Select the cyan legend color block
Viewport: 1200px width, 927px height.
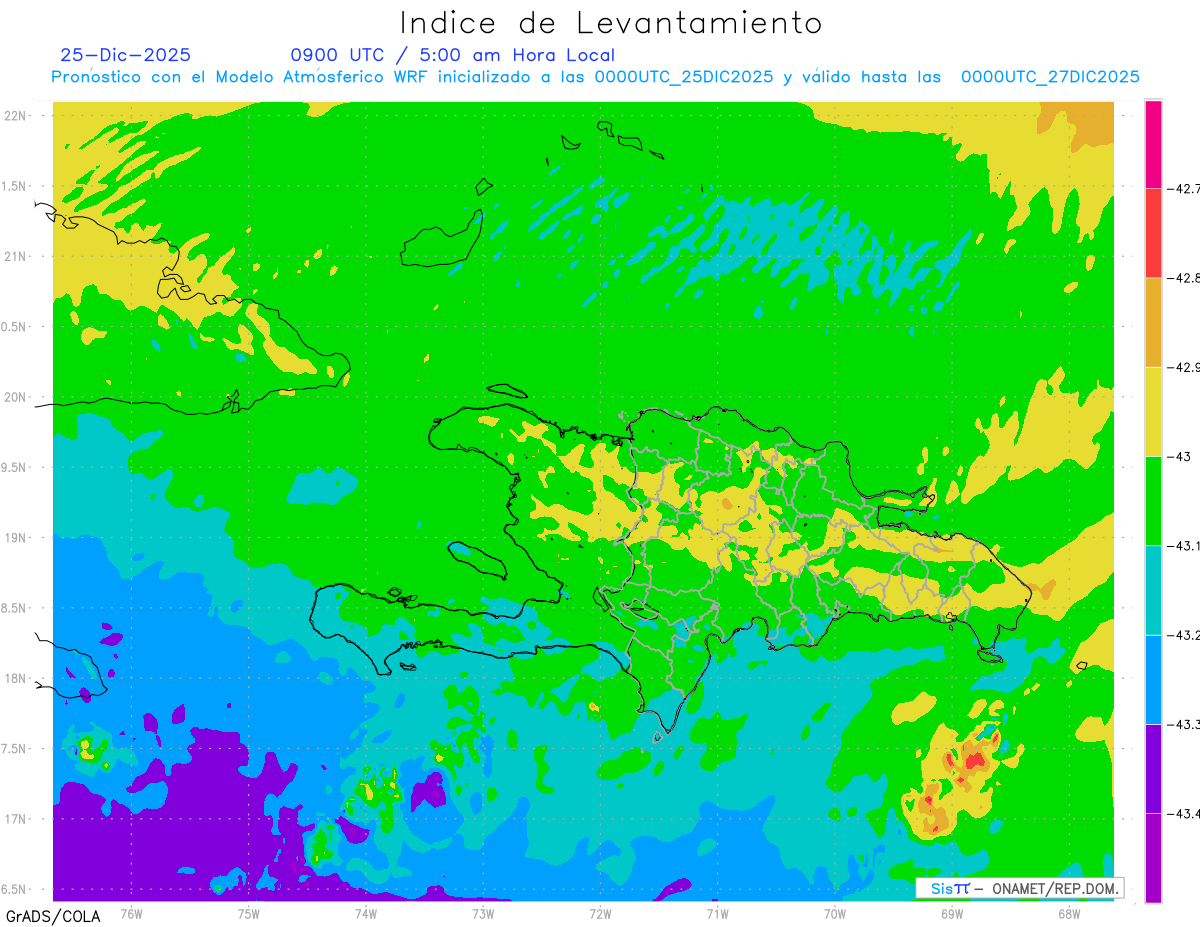[1153, 589]
